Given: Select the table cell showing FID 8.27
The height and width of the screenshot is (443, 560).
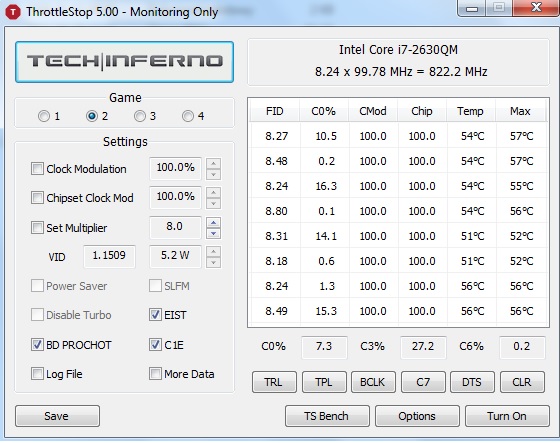Looking at the screenshot, I should point(276,136).
